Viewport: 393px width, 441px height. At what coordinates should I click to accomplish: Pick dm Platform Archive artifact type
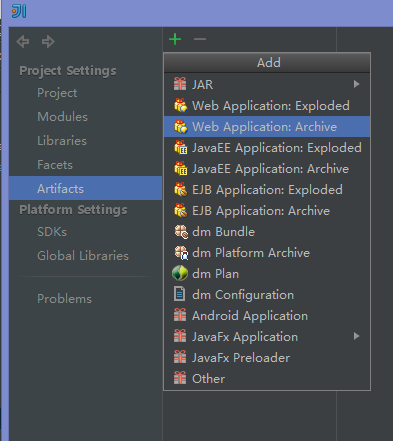click(x=267, y=252)
